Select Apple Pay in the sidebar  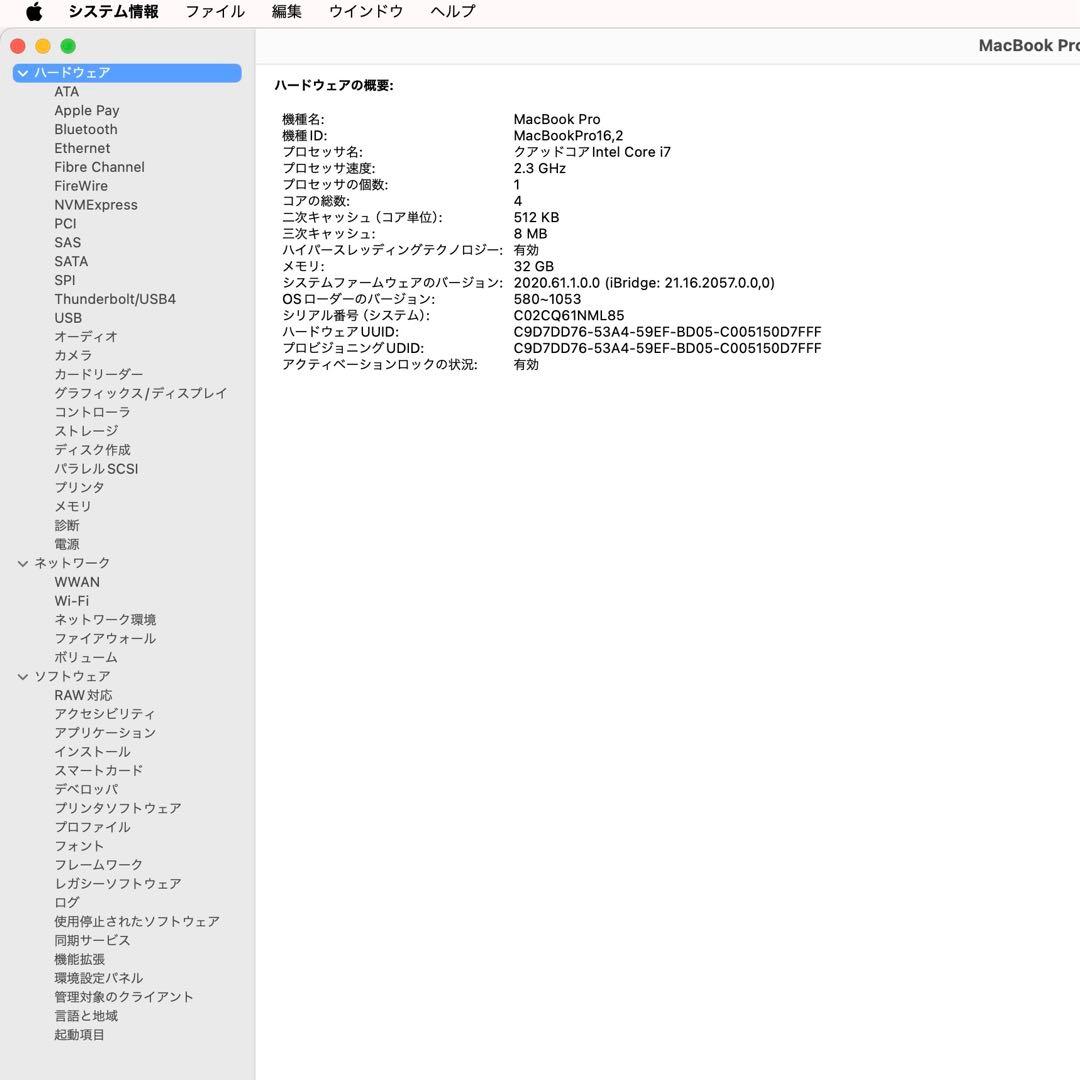(x=87, y=110)
